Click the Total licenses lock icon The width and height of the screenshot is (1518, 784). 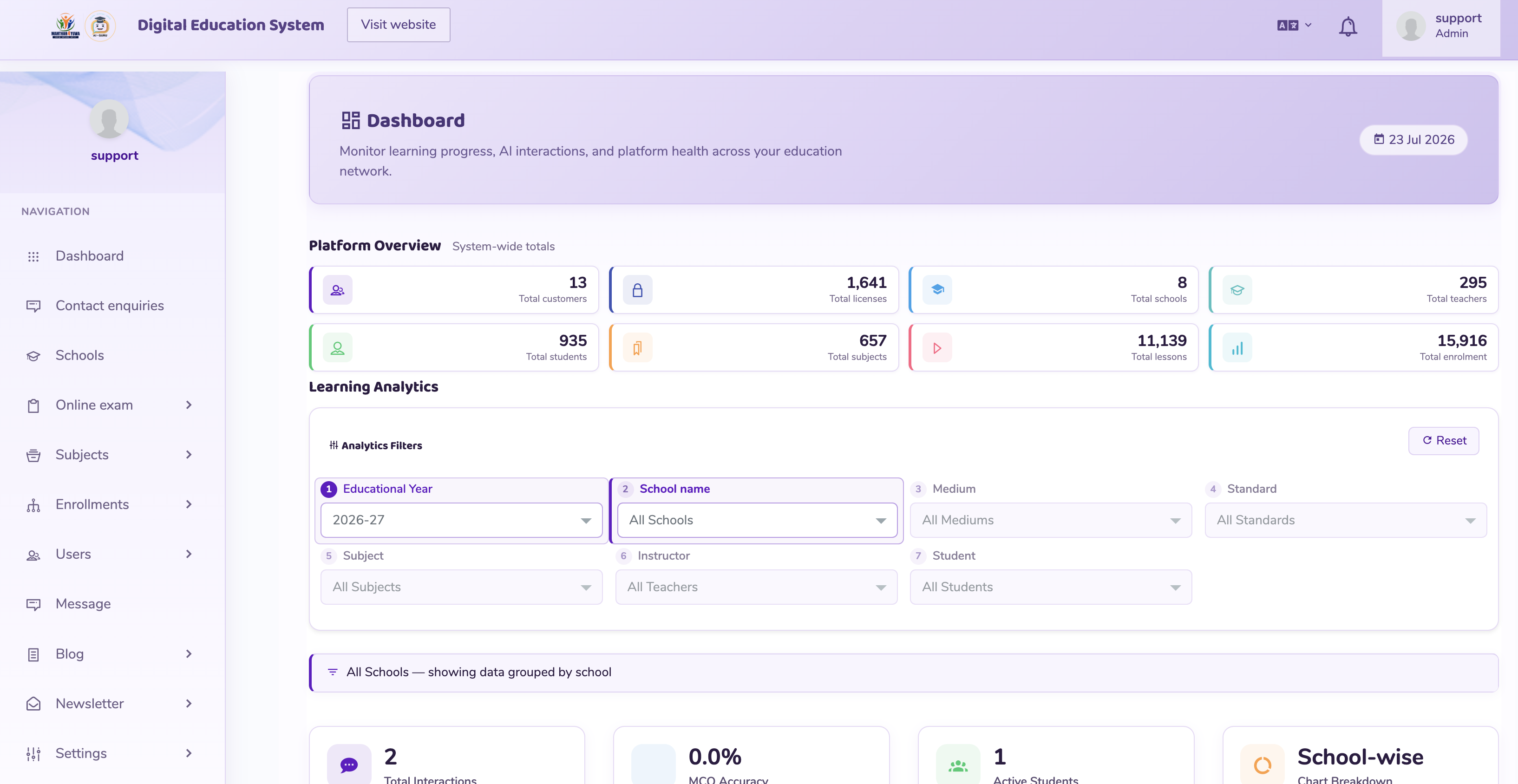(638, 290)
